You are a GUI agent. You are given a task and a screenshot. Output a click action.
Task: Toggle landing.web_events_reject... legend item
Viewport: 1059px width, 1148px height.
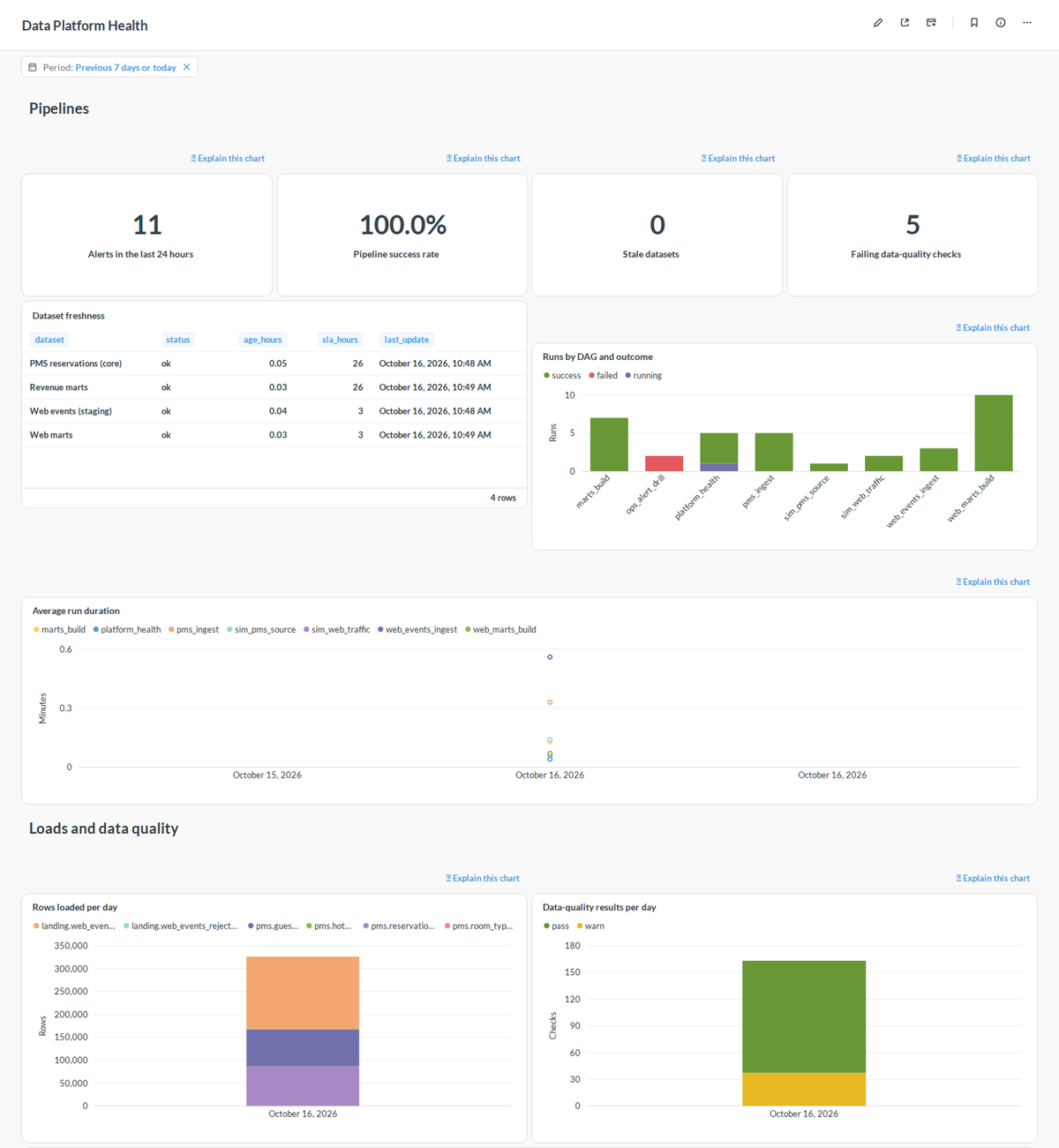181,927
